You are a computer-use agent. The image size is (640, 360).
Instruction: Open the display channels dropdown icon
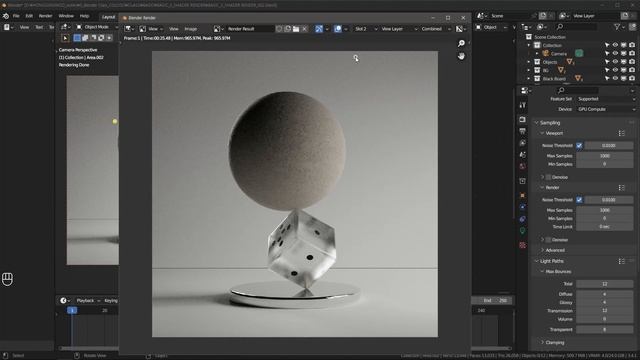(x=461, y=29)
